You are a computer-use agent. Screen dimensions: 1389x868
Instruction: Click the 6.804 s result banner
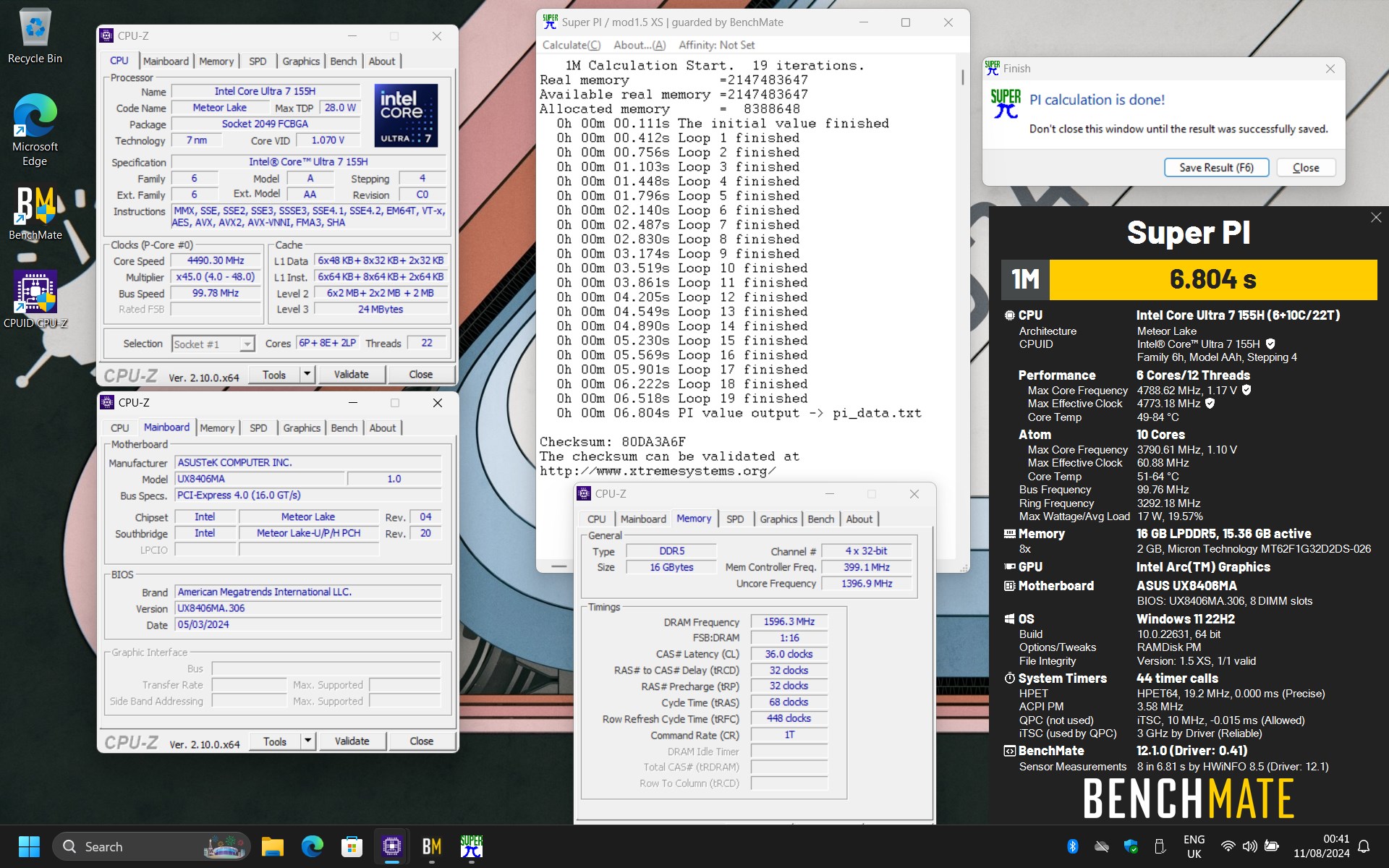pyautogui.click(x=1213, y=280)
